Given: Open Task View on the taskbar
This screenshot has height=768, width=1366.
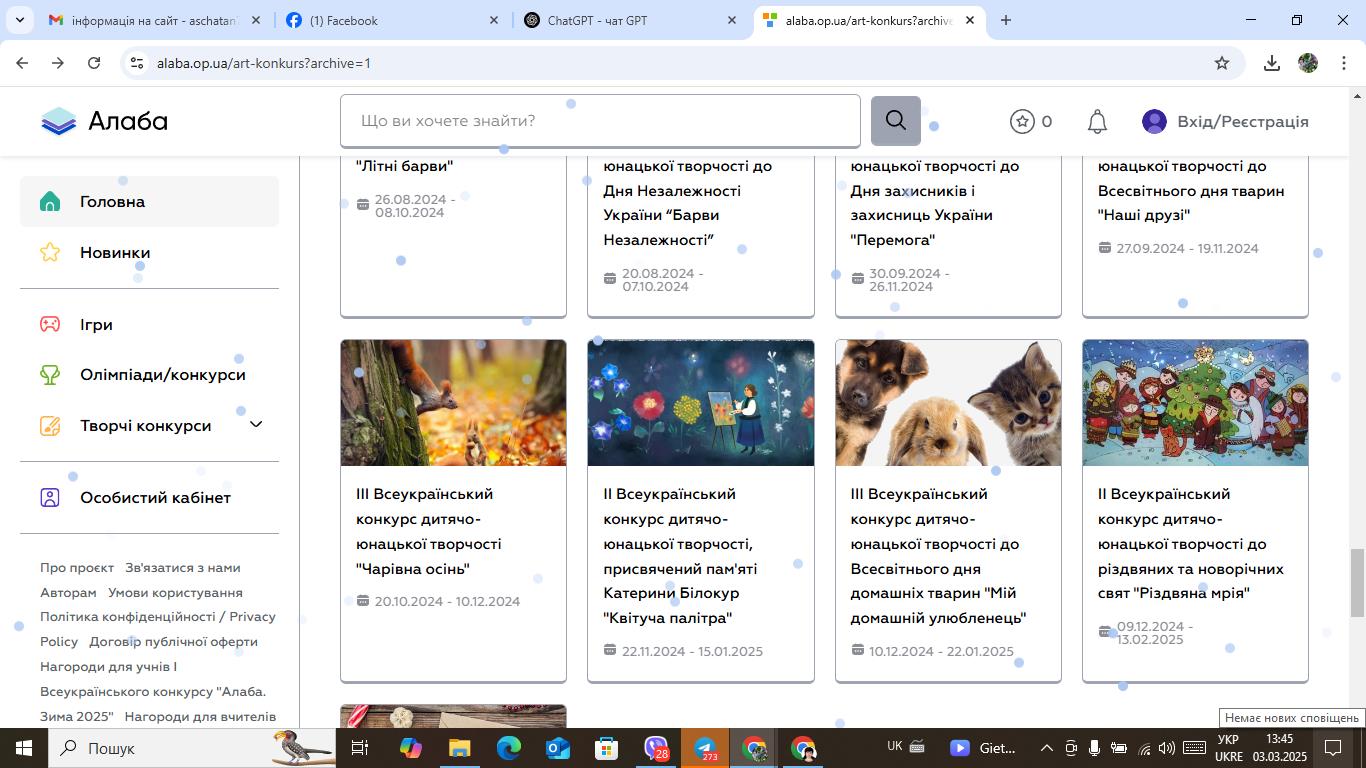Looking at the screenshot, I should [360, 748].
